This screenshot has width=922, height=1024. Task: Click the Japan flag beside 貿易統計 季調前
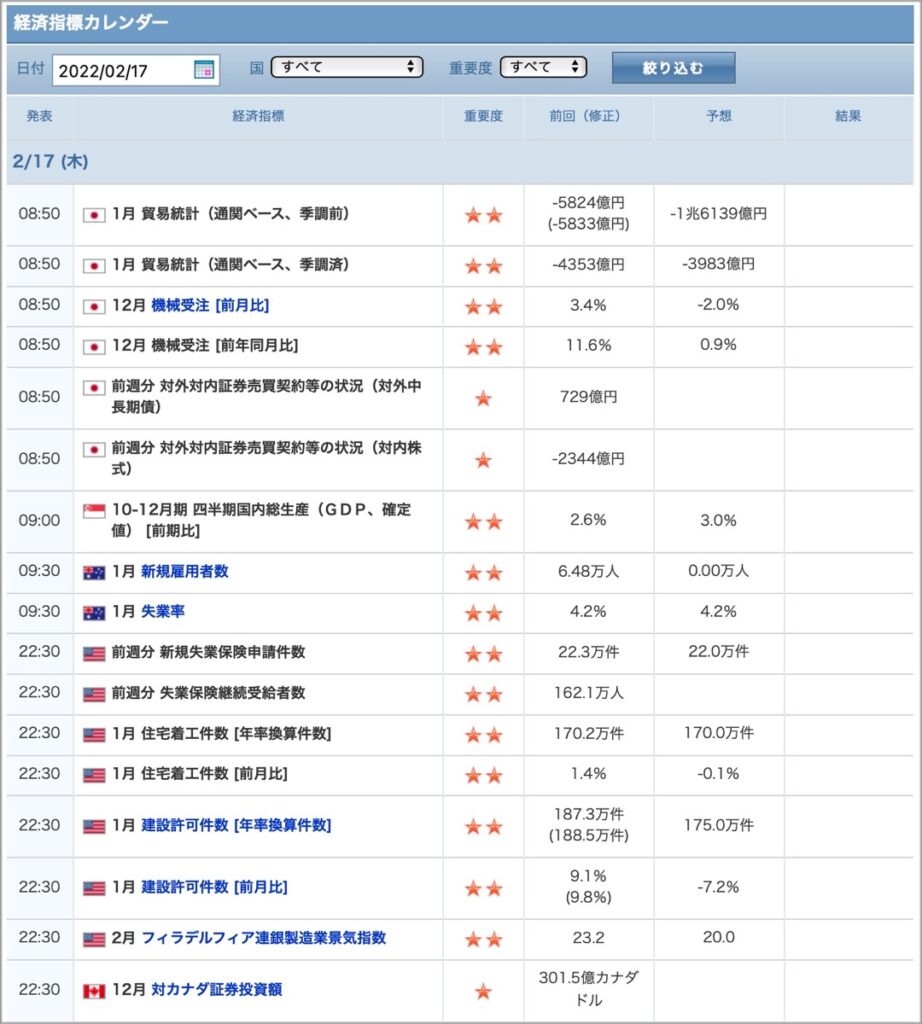coord(94,215)
